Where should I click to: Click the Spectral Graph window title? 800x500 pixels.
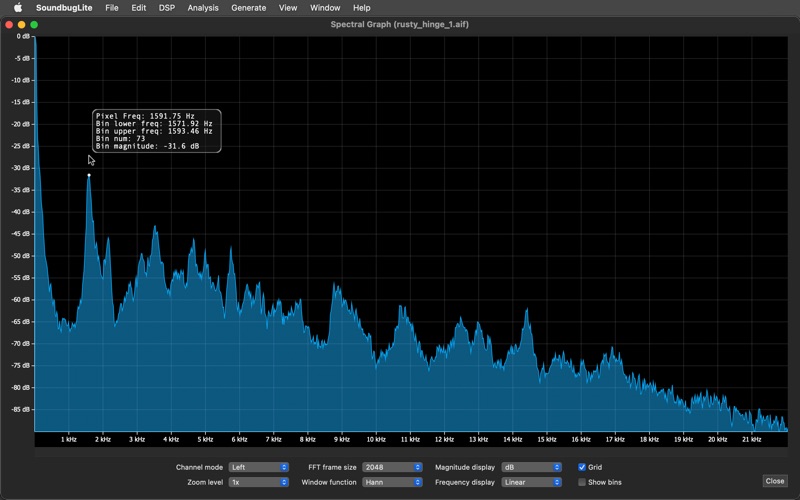(x=399, y=24)
